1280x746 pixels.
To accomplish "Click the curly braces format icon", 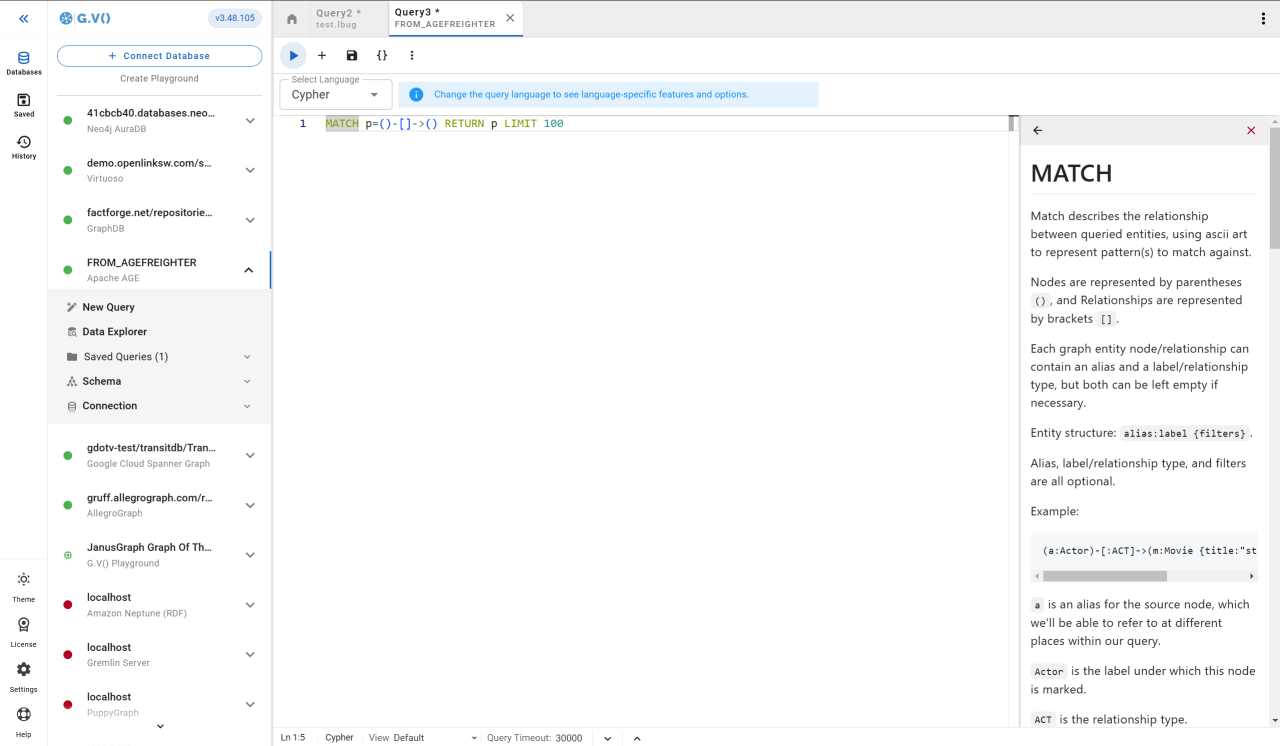I will 382,56.
